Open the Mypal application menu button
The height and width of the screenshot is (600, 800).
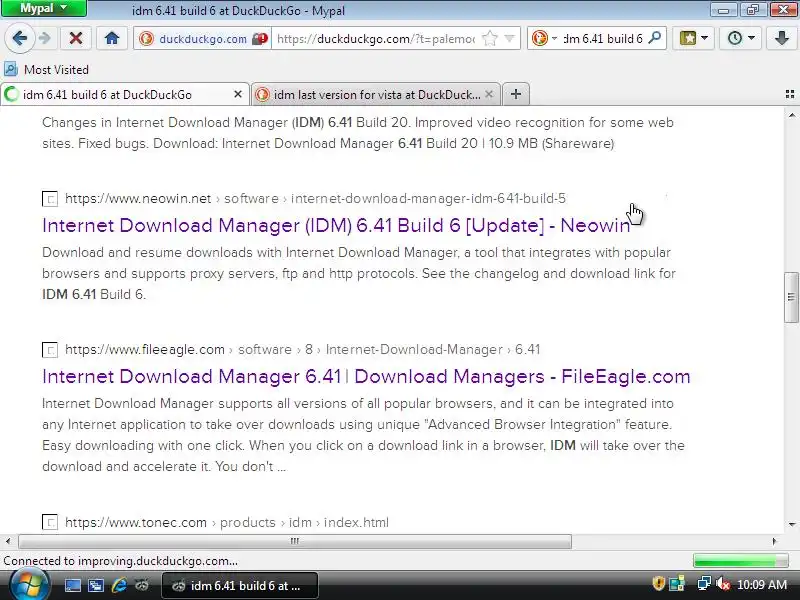click(x=43, y=8)
